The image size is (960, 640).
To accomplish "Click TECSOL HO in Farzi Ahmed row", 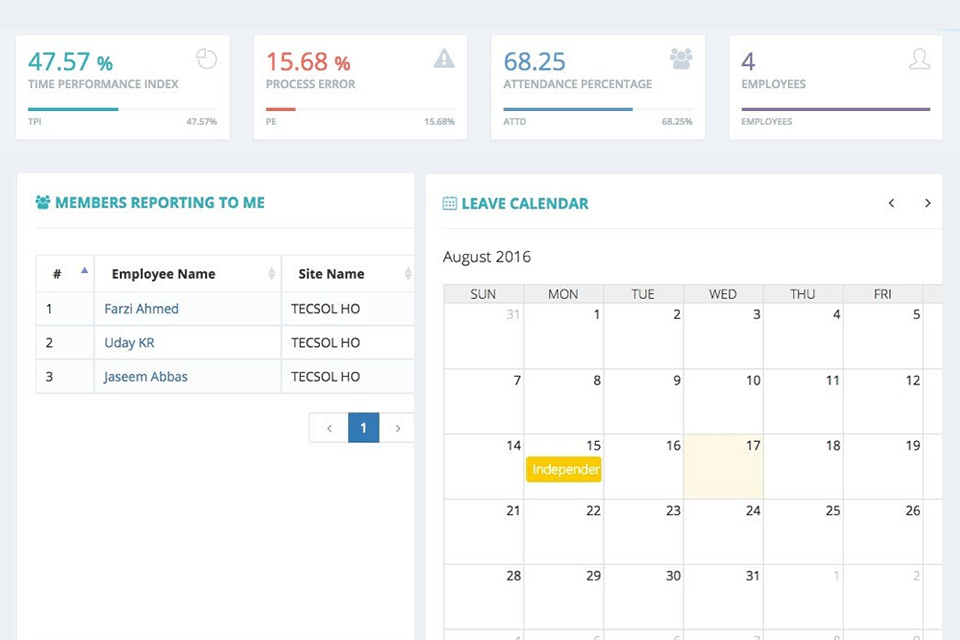I will 325,309.
